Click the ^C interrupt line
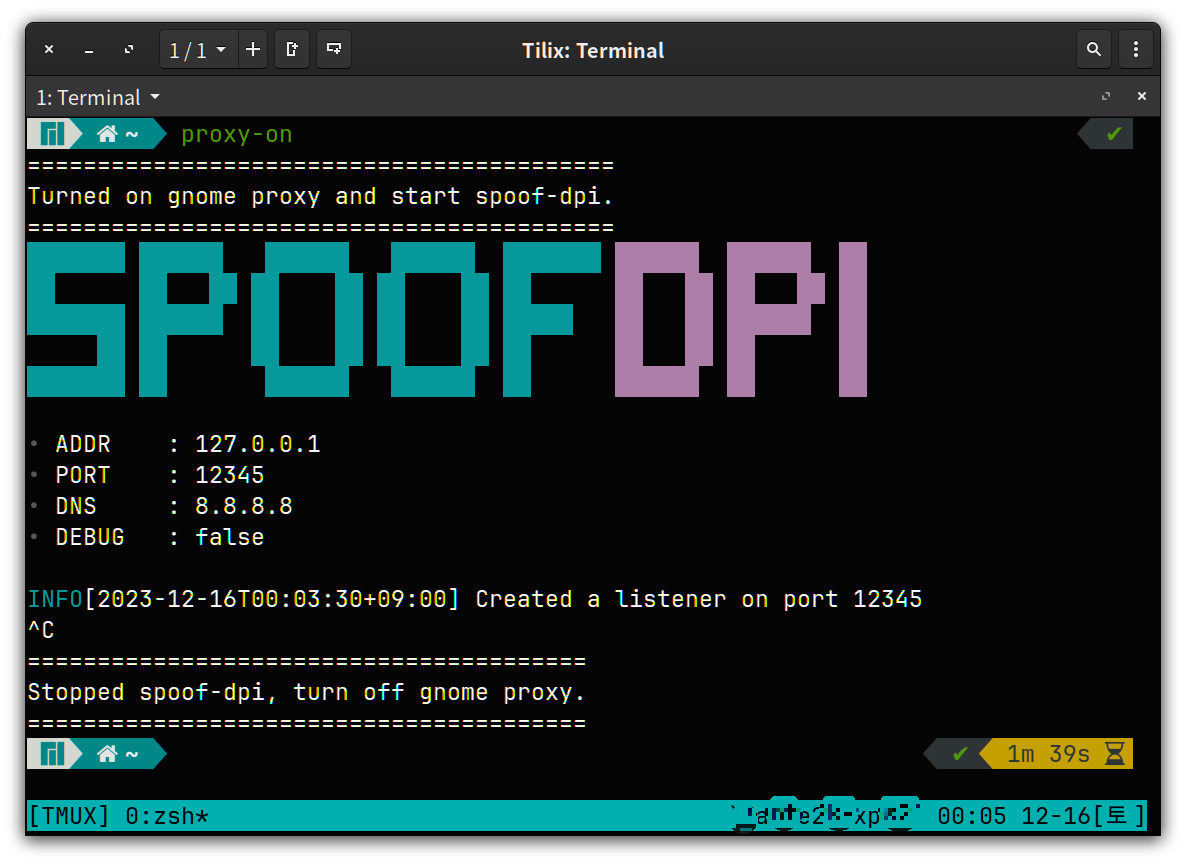 coord(42,630)
